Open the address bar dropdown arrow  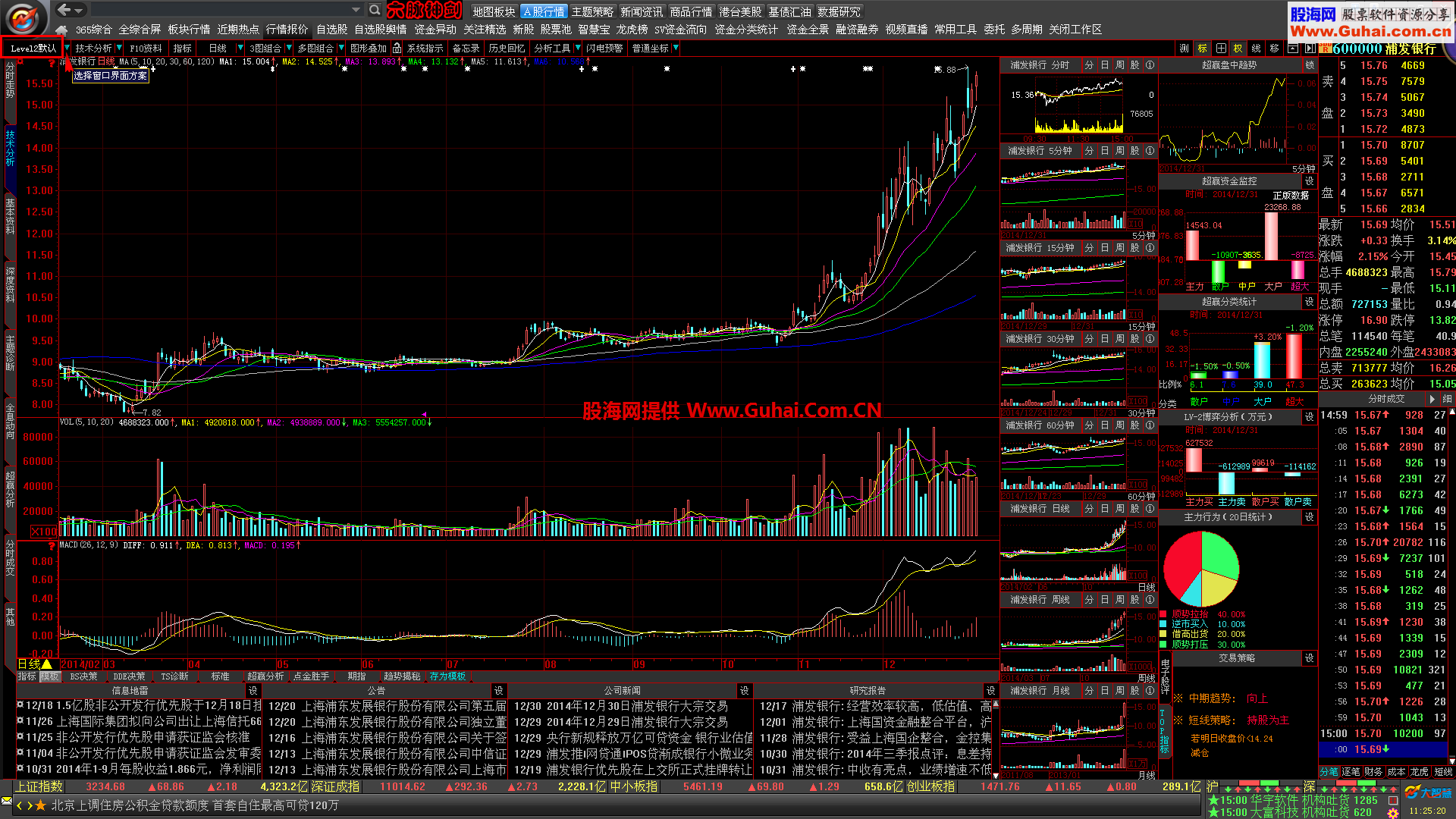tap(356, 10)
